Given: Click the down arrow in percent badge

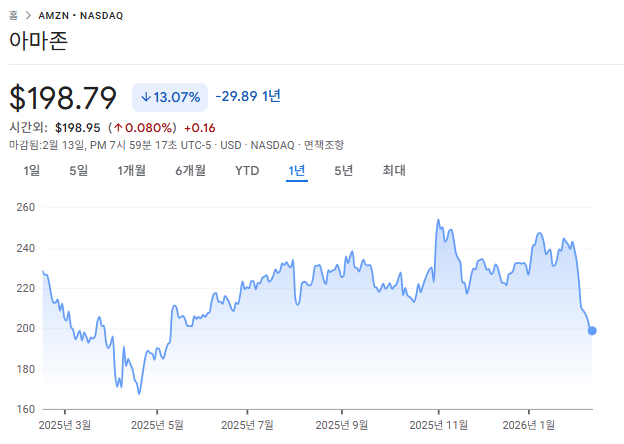Looking at the screenshot, I should (x=146, y=97).
